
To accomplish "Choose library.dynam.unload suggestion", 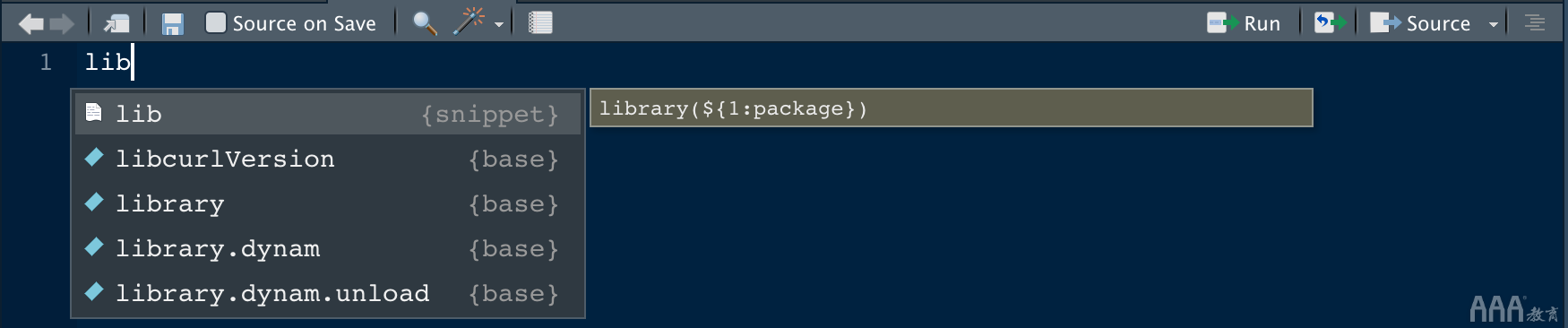I will [328, 293].
